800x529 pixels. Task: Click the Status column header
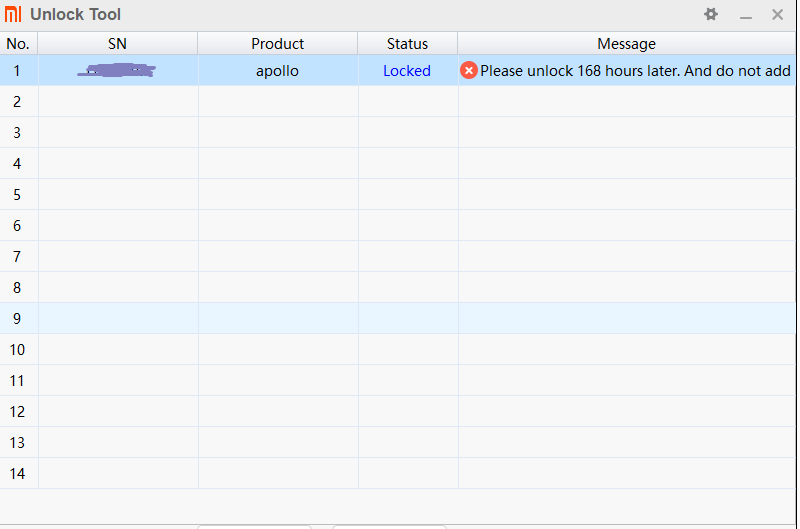tap(407, 44)
